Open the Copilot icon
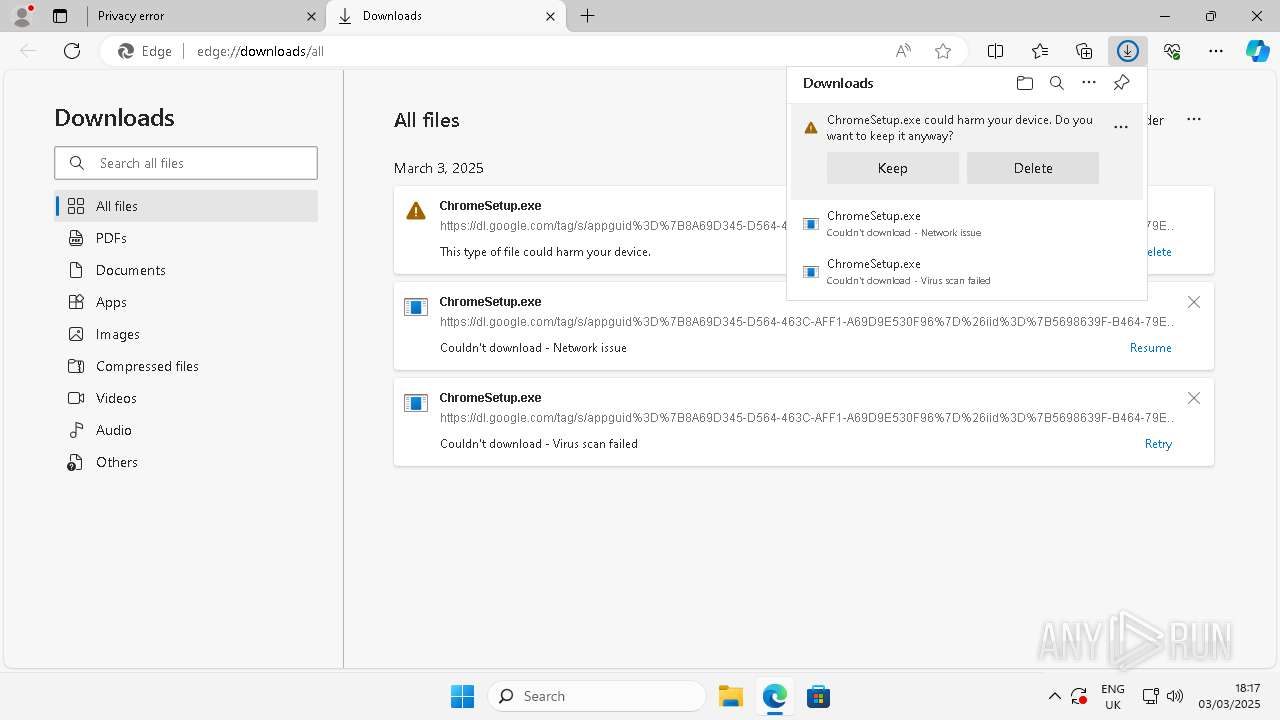The width and height of the screenshot is (1280, 720). pyautogui.click(x=1258, y=51)
